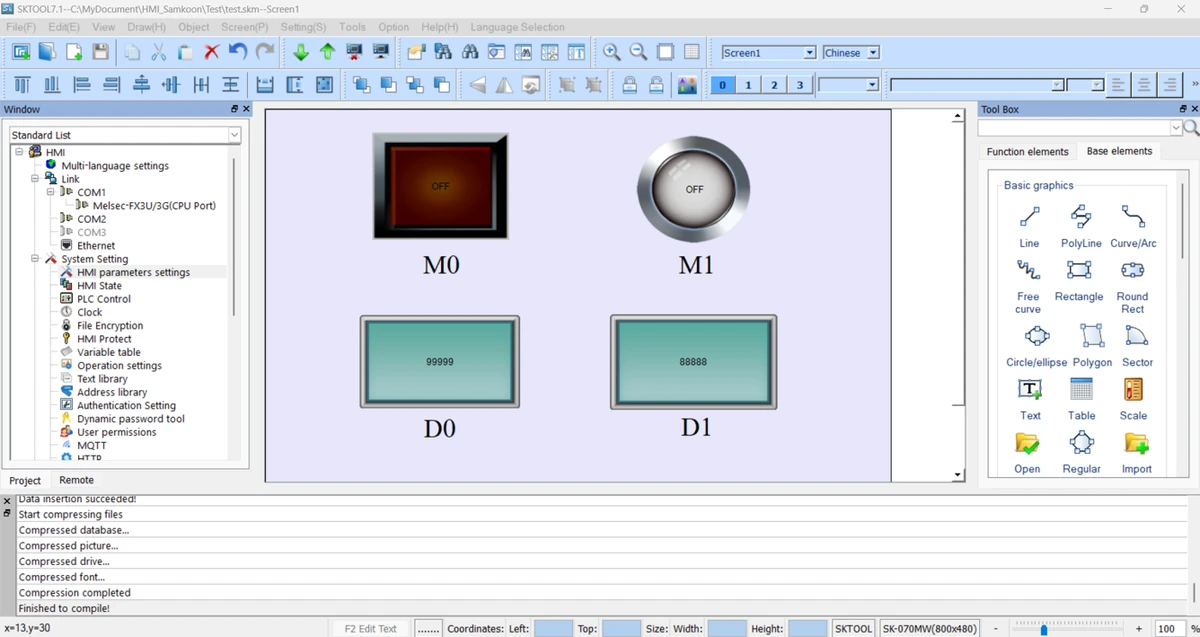Click the Align Left toolbar icon
Viewport: 1200px width, 637px height.
pyautogui.click(x=82, y=85)
